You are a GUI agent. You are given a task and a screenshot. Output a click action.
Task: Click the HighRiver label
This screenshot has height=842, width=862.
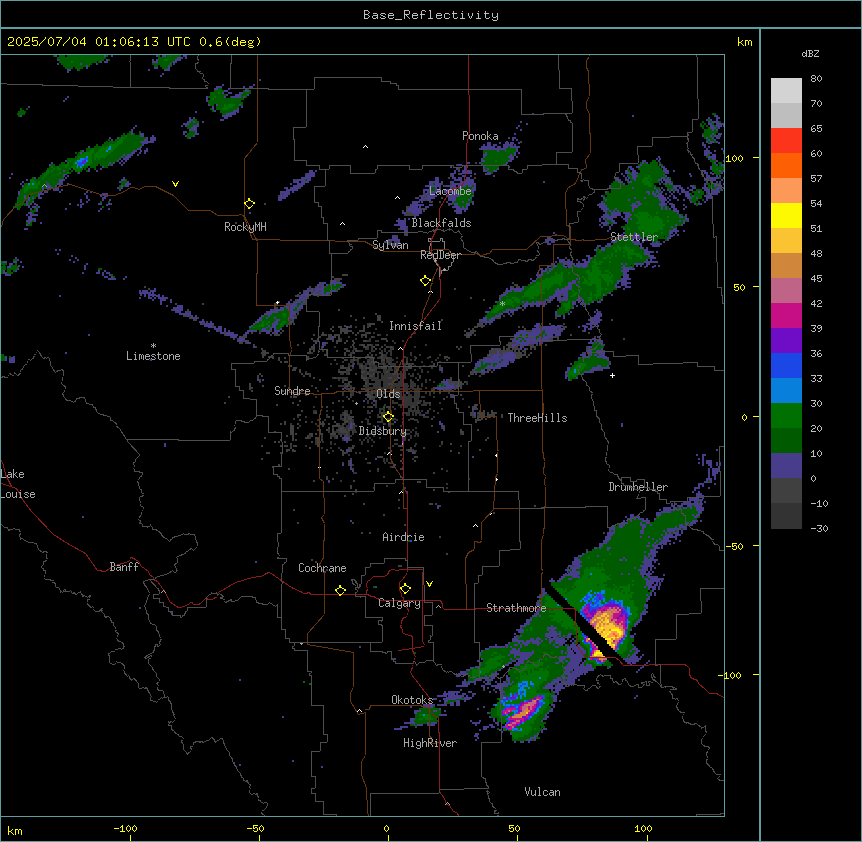click(430, 743)
